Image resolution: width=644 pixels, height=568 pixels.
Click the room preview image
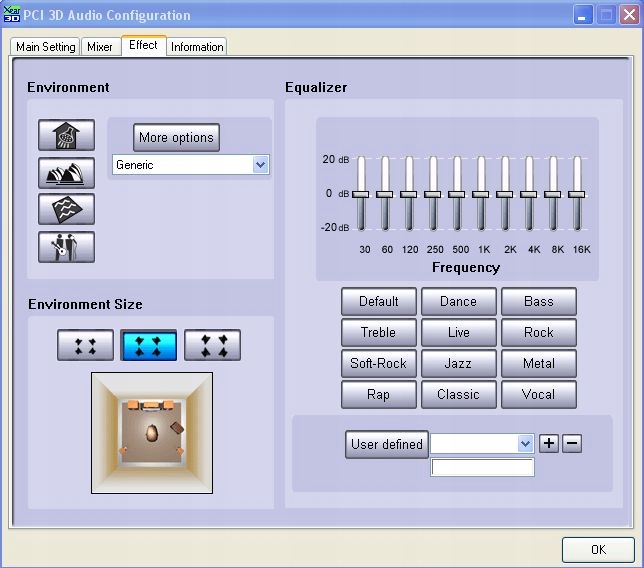[x=152, y=433]
